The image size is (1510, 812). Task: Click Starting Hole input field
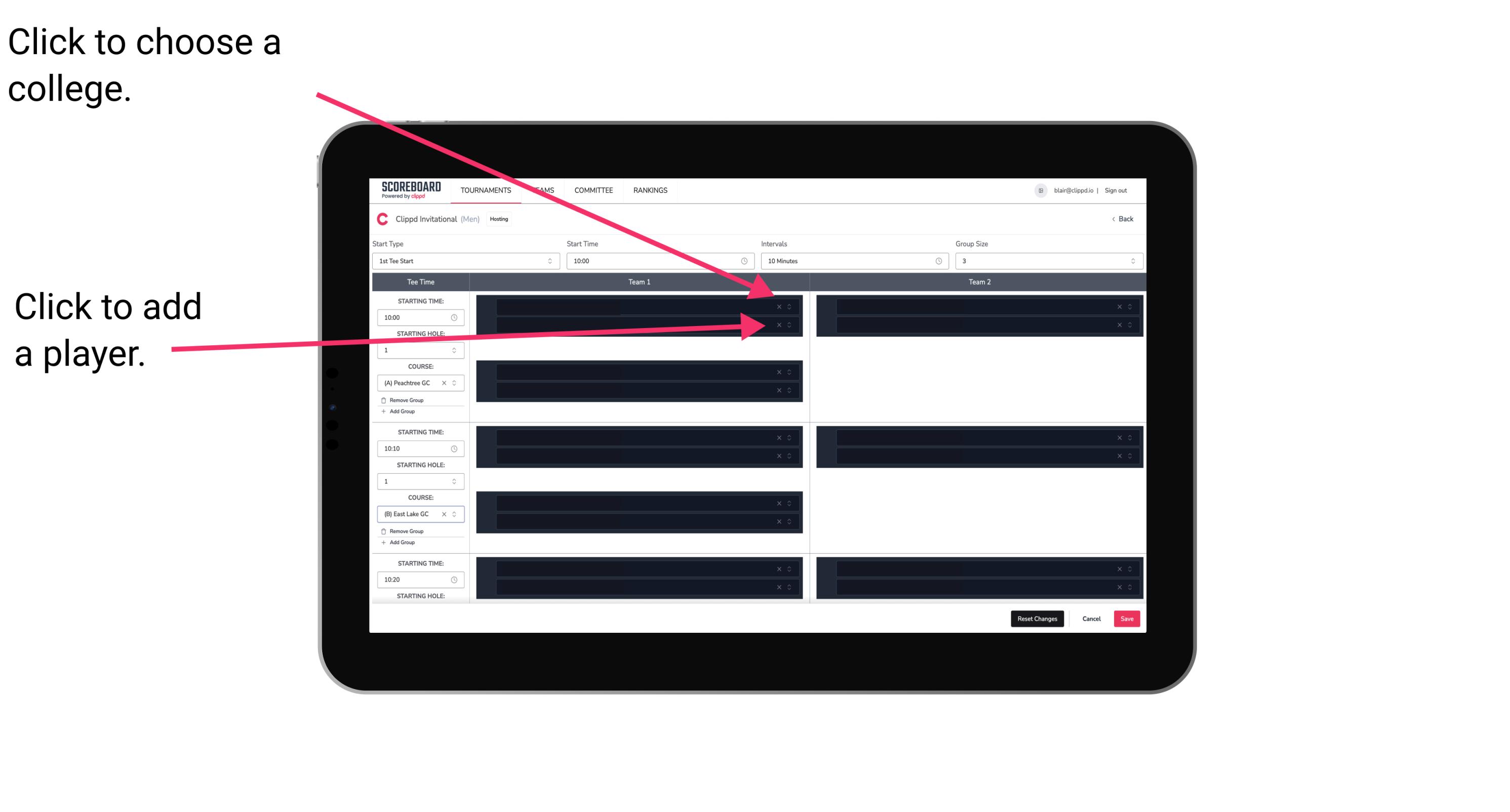point(415,350)
